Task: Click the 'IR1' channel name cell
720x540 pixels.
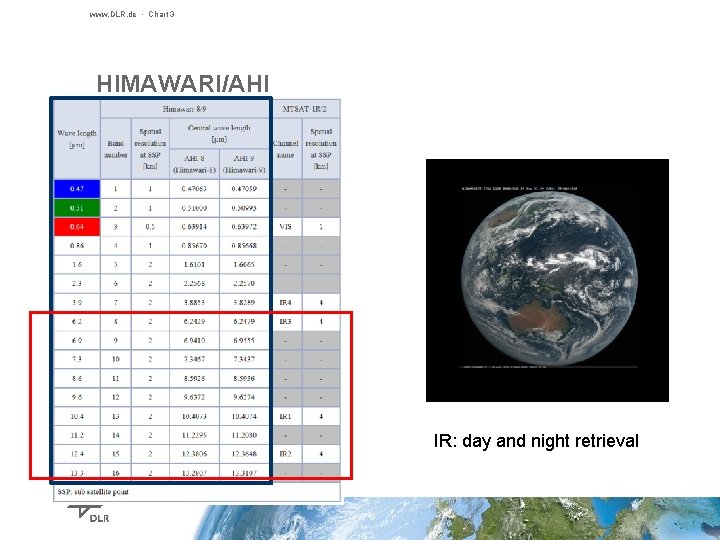Action: click(286, 416)
